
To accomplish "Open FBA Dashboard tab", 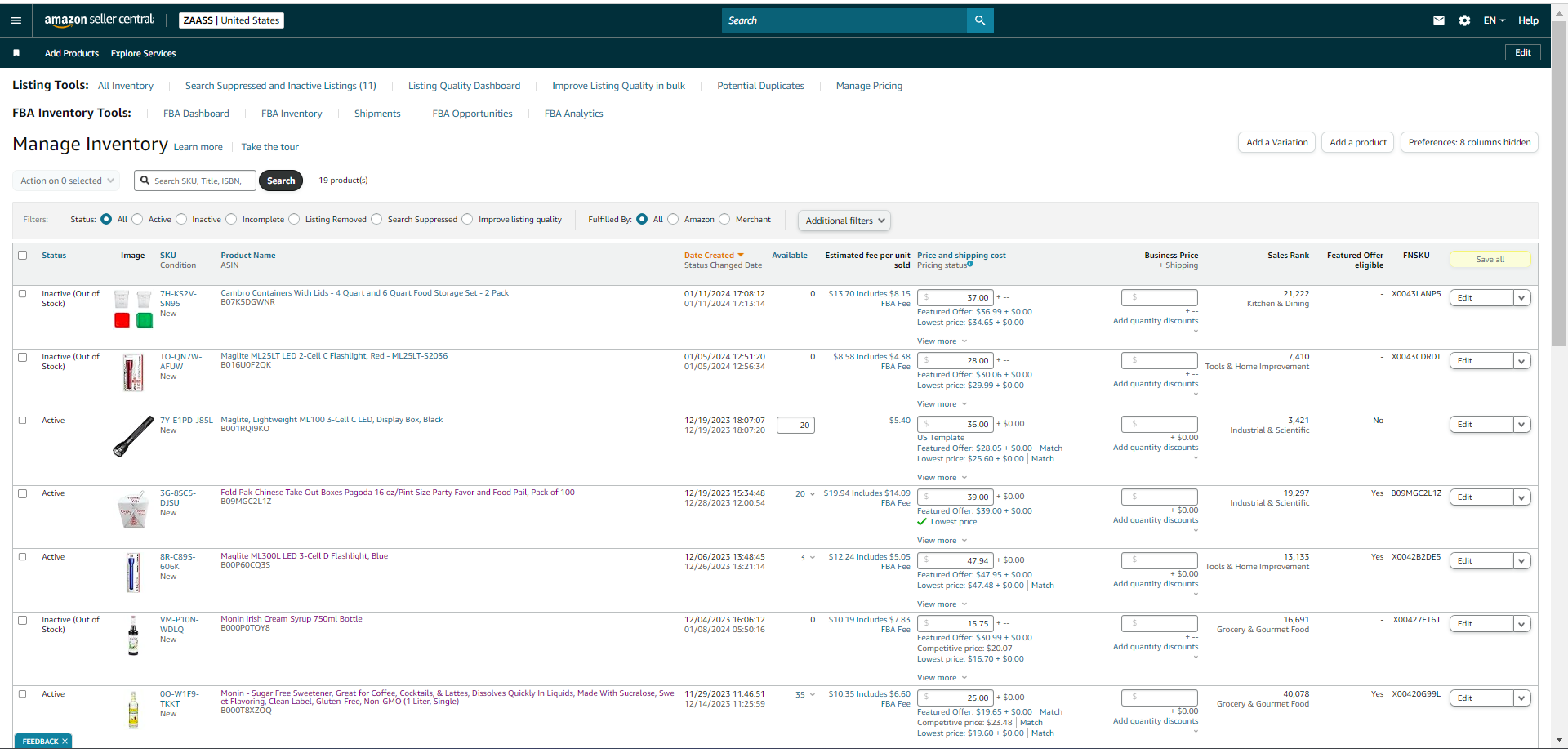I will [196, 114].
